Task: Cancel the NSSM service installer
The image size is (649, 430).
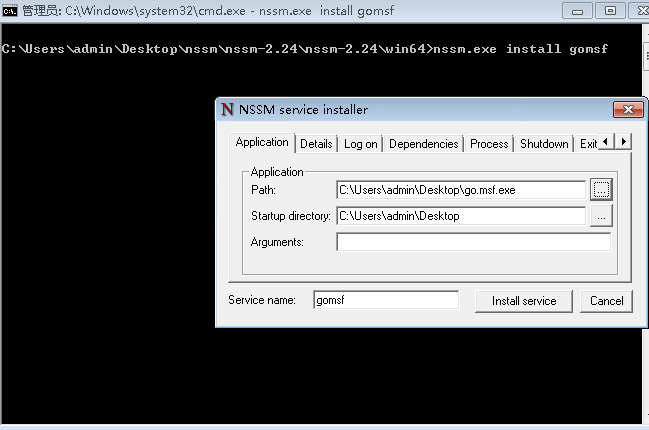Action: click(606, 301)
